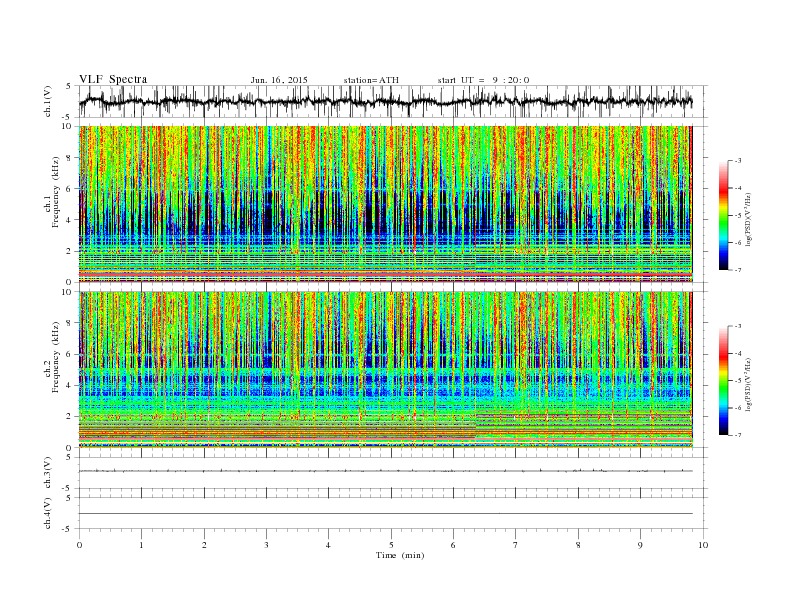Click the time axis tick label "3"
The width and height of the screenshot is (792, 612).
pyautogui.click(x=266, y=545)
